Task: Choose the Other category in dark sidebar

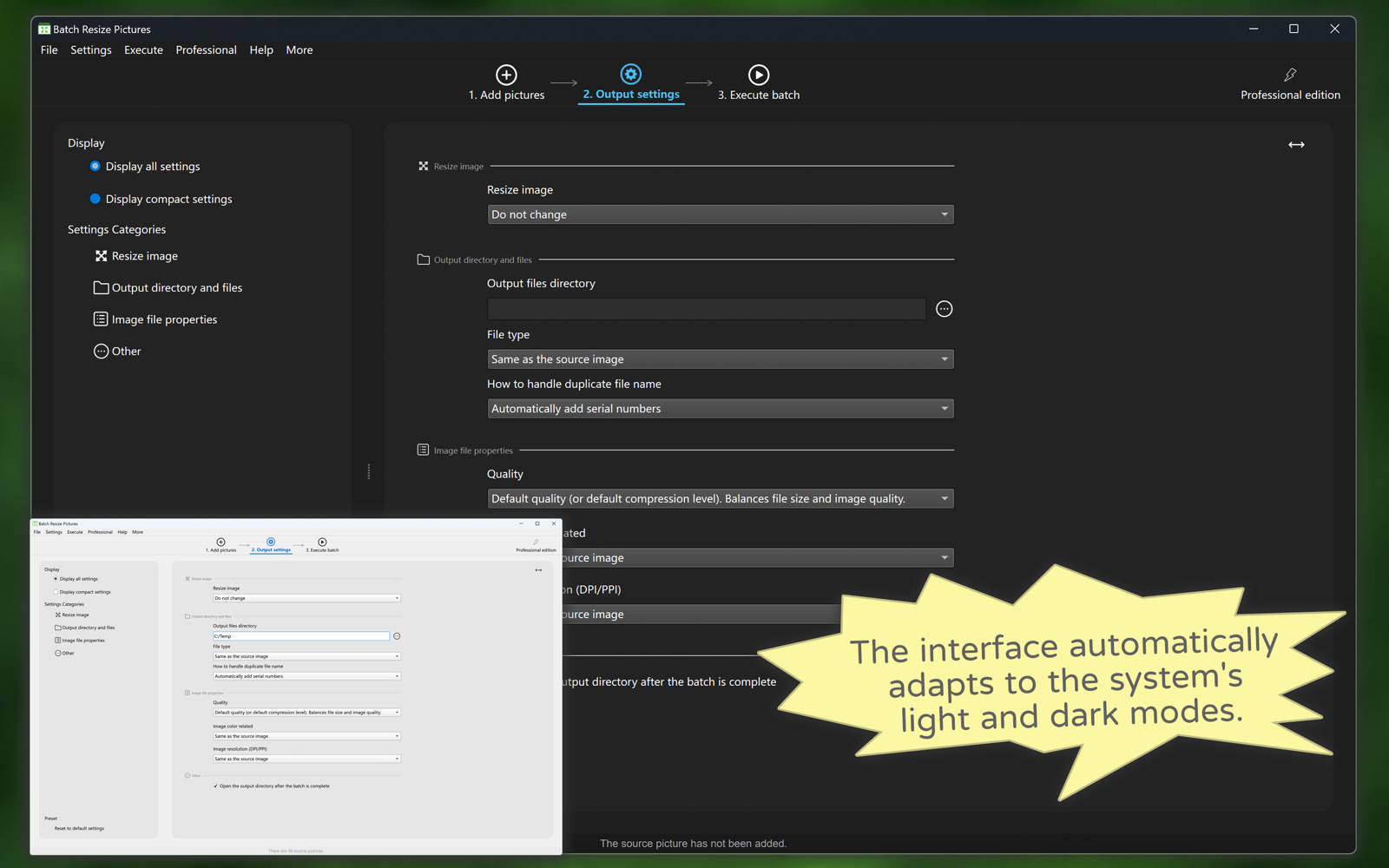Action: [x=117, y=352]
